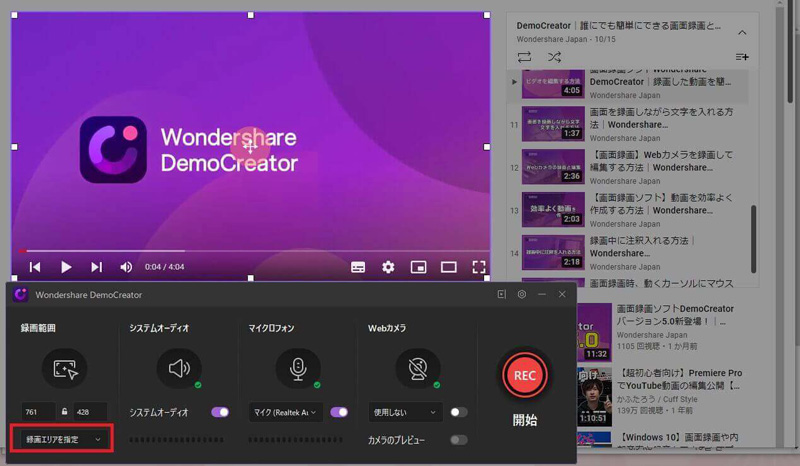800x466 pixels.
Task: Click the right-middle selection handle
Action: coord(487,147)
